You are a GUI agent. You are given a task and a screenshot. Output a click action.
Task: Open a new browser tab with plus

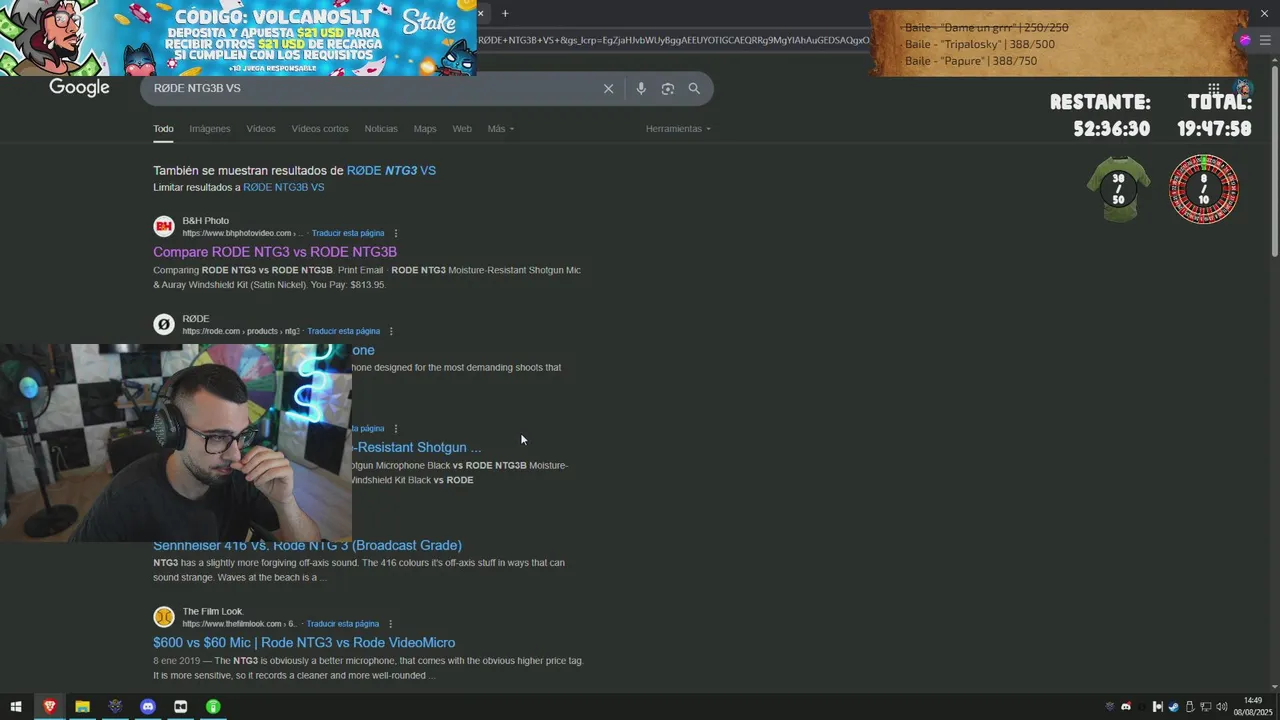pos(505,13)
